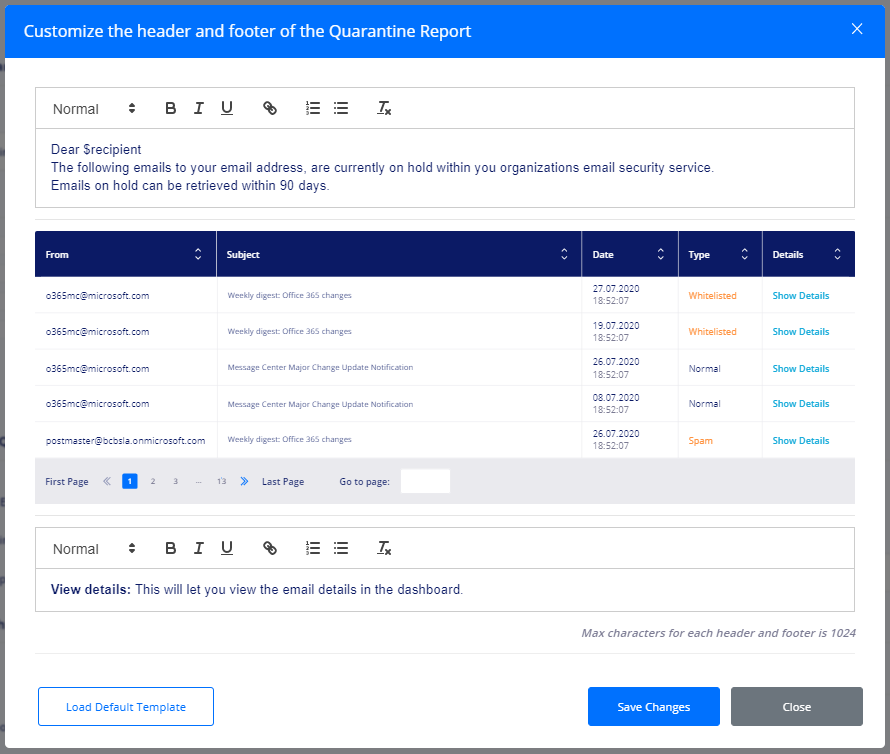Image resolution: width=890 pixels, height=754 pixels.
Task: Show Details for the postmaster Spam email
Action: pos(800,441)
